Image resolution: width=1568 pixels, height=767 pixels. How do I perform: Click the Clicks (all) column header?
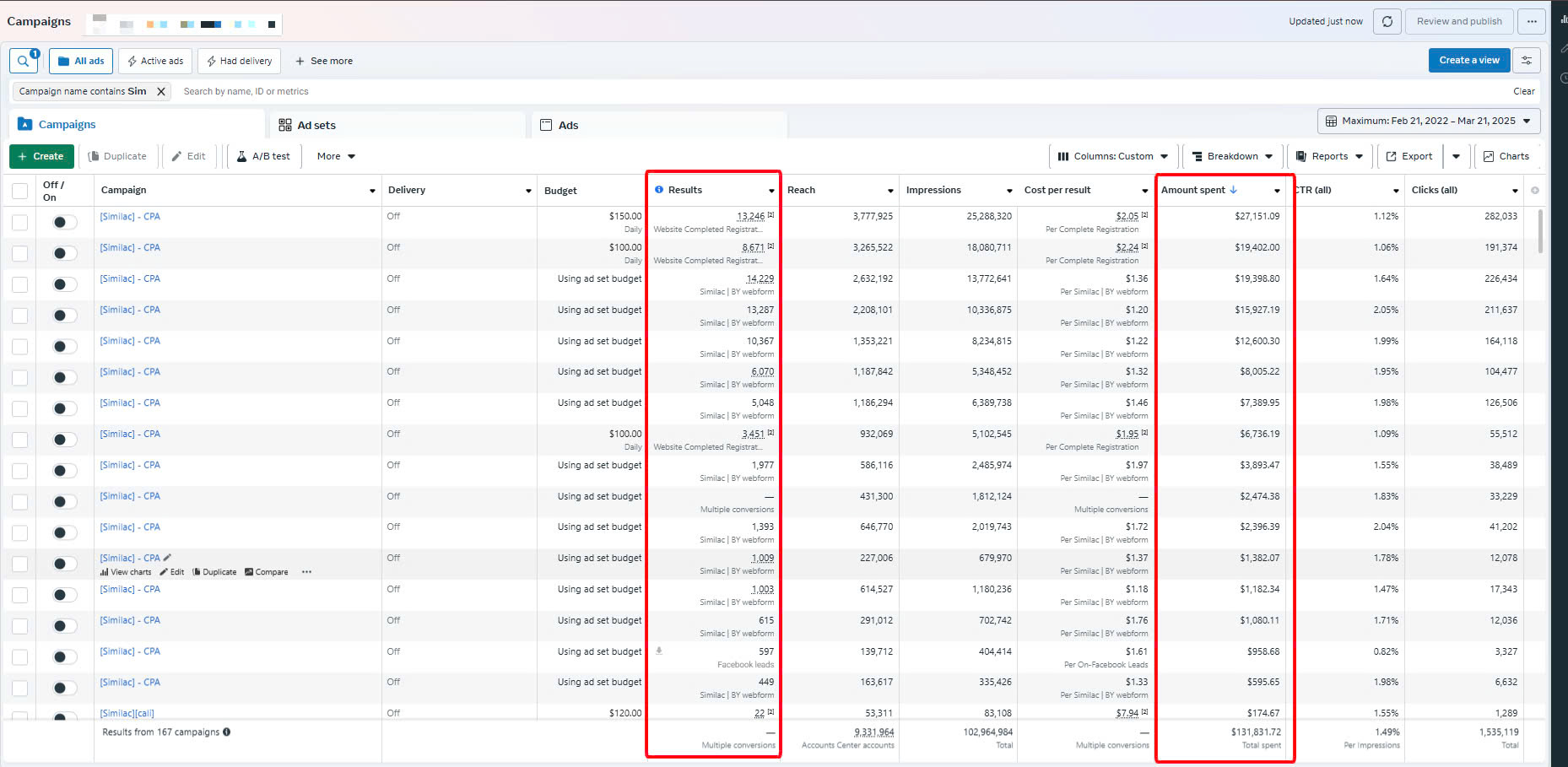click(x=1435, y=190)
